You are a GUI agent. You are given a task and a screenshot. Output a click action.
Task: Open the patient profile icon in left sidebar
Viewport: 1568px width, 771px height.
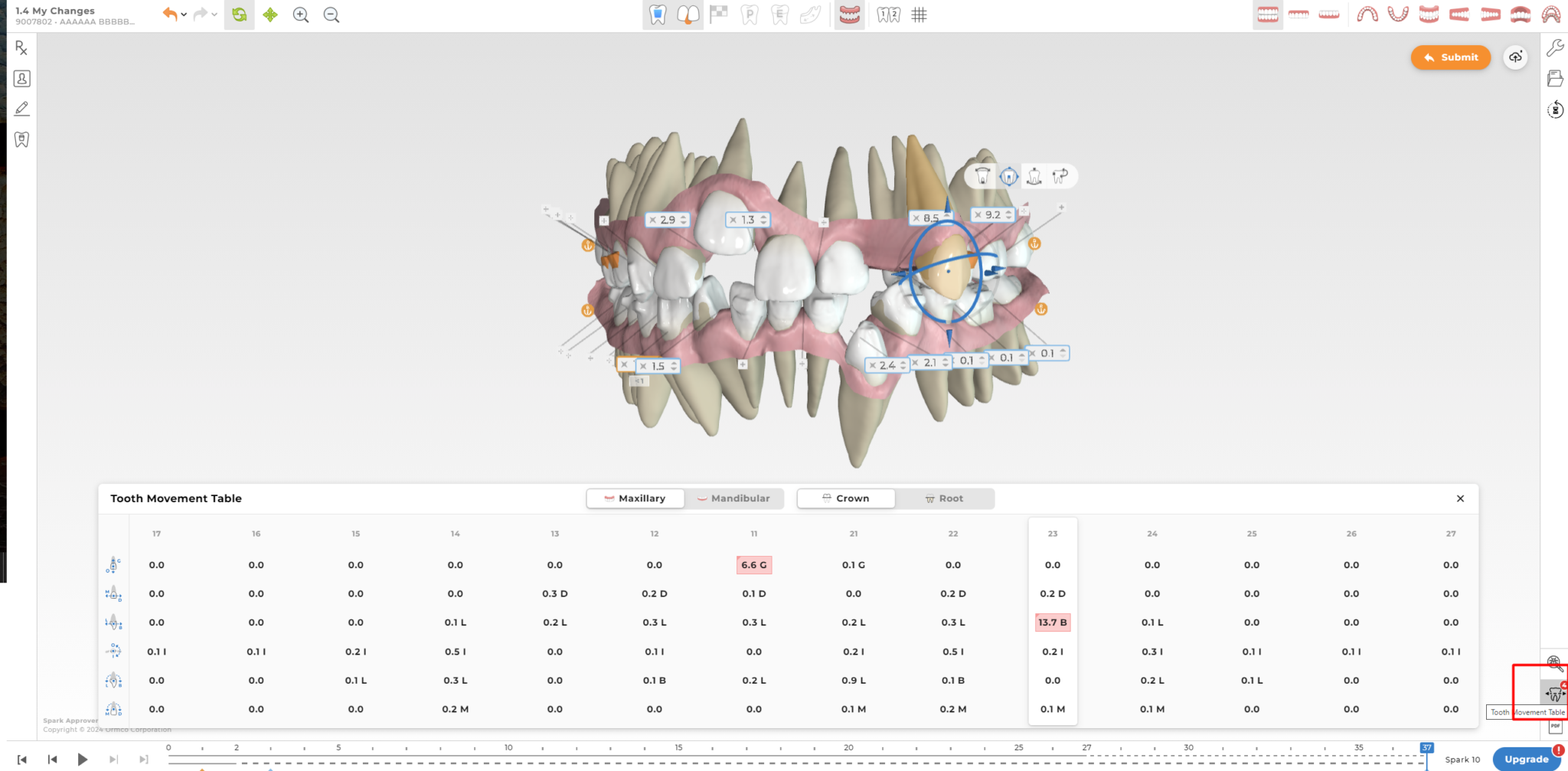pyautogui.click(x=21, y=79)
